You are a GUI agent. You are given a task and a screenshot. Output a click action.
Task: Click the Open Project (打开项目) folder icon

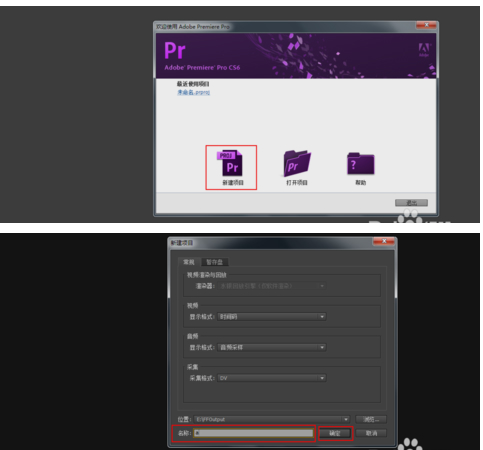coord(297,163)
